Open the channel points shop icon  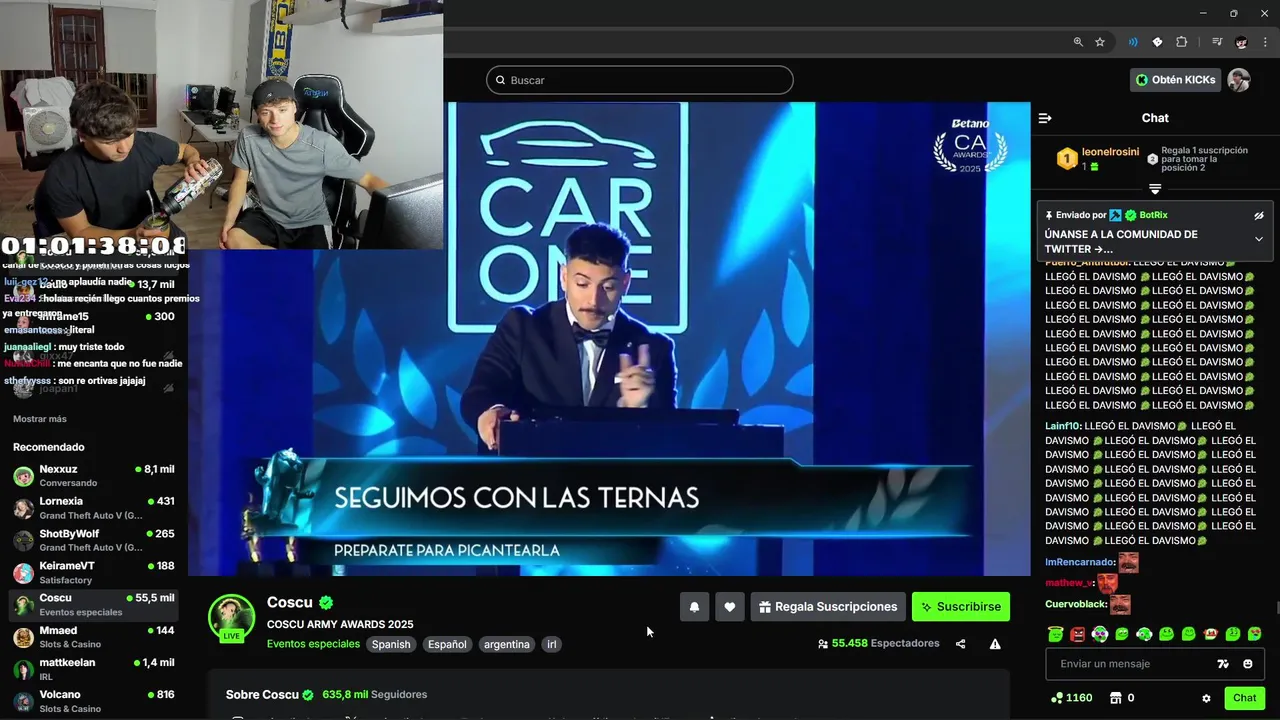coord(1116,698)
